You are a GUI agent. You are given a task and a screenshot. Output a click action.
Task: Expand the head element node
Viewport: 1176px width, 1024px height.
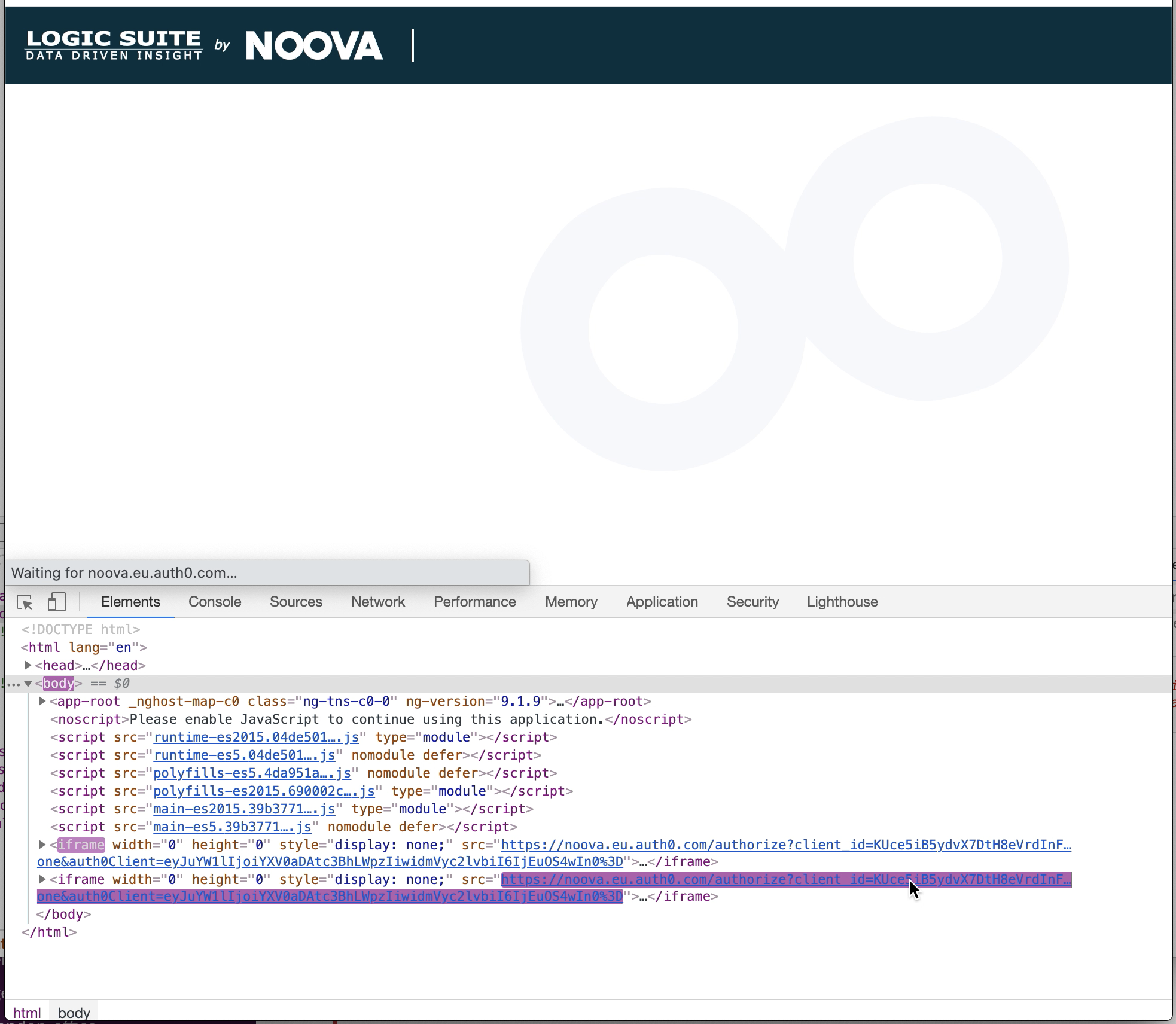pyautogui.click(x=28, y=665)
